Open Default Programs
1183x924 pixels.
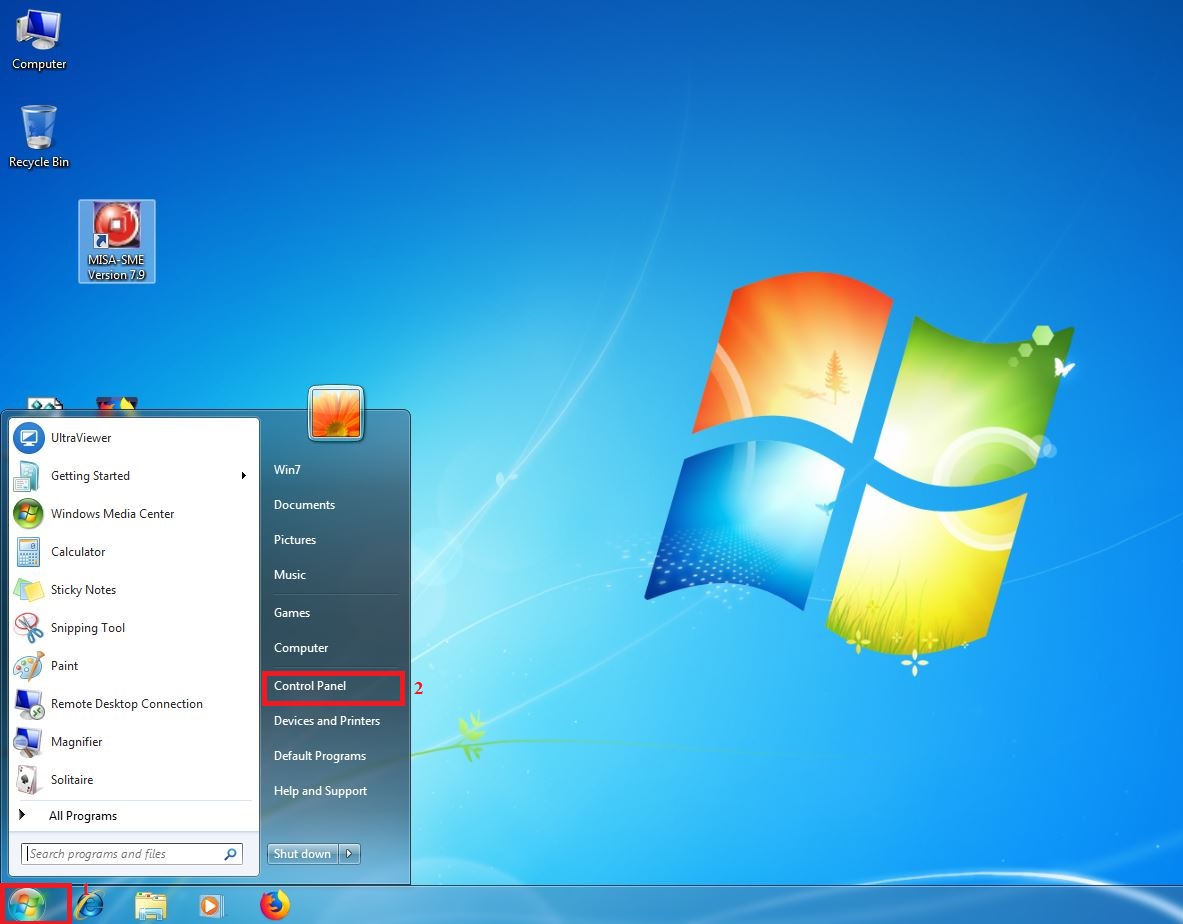pyautogui.click(x=320, y=756)
